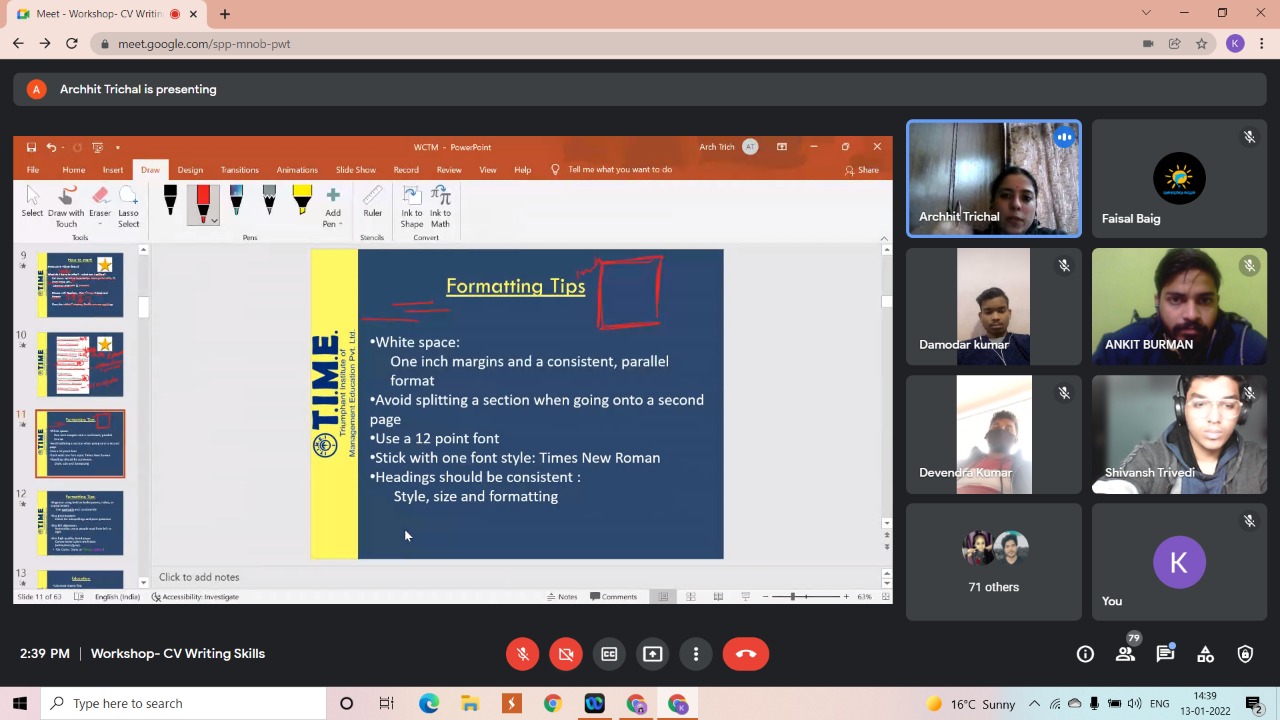Unmute your microphone in Meet

pyautogui.click(x=522, y=654)
